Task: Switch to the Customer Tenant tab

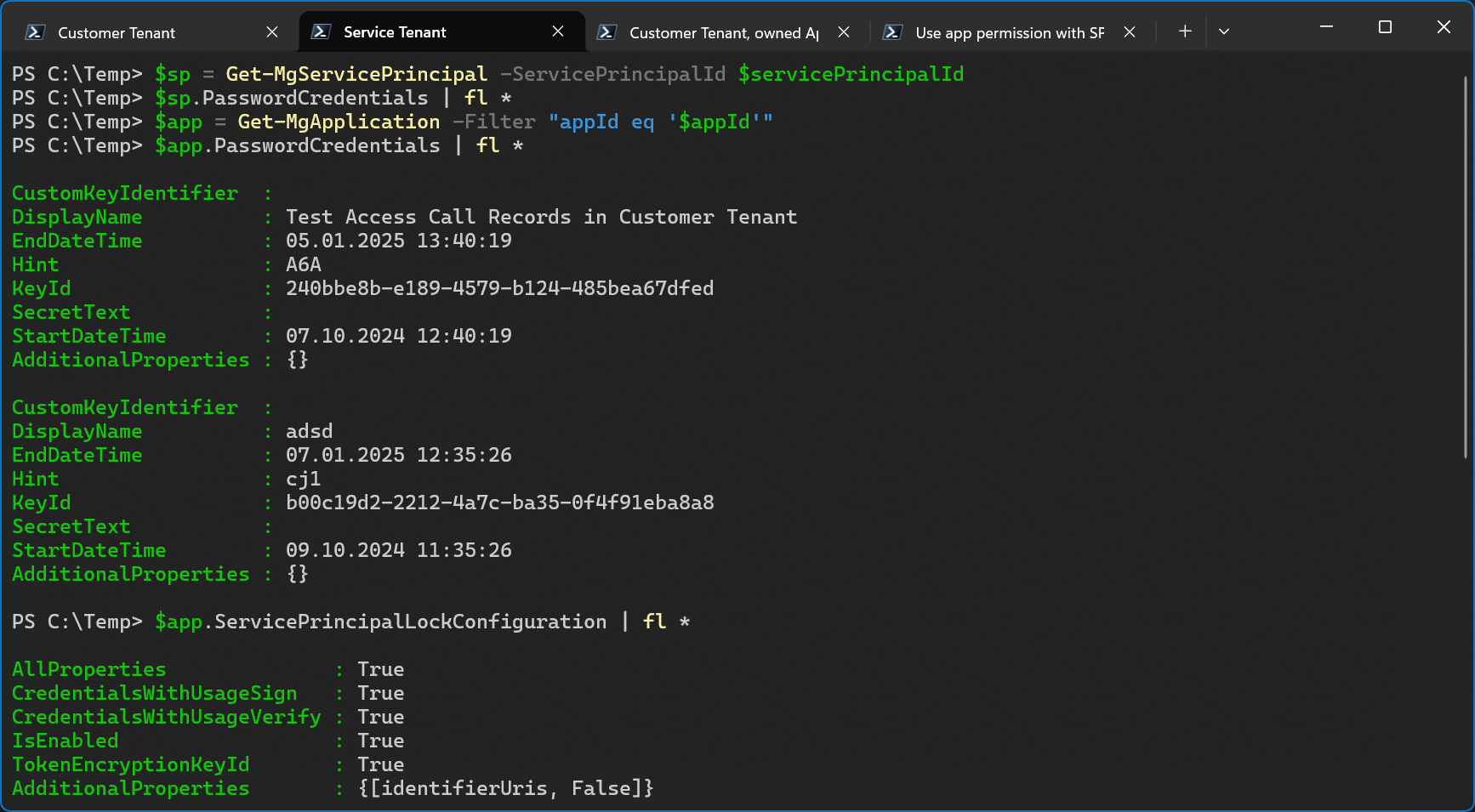Action: (x=115, y=32)
